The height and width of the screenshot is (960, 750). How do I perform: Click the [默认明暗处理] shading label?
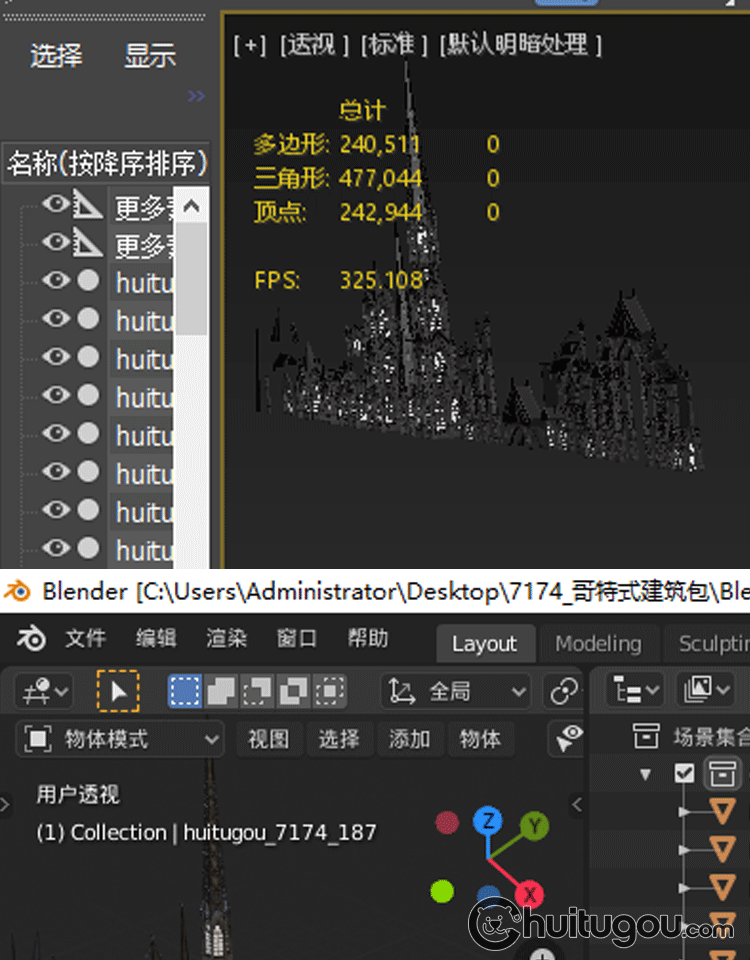520,45
